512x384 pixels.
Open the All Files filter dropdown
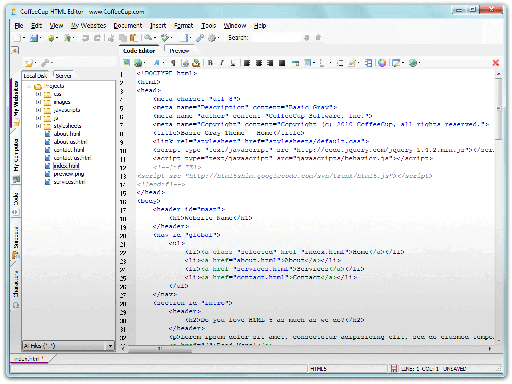click(x=110, y=346)
